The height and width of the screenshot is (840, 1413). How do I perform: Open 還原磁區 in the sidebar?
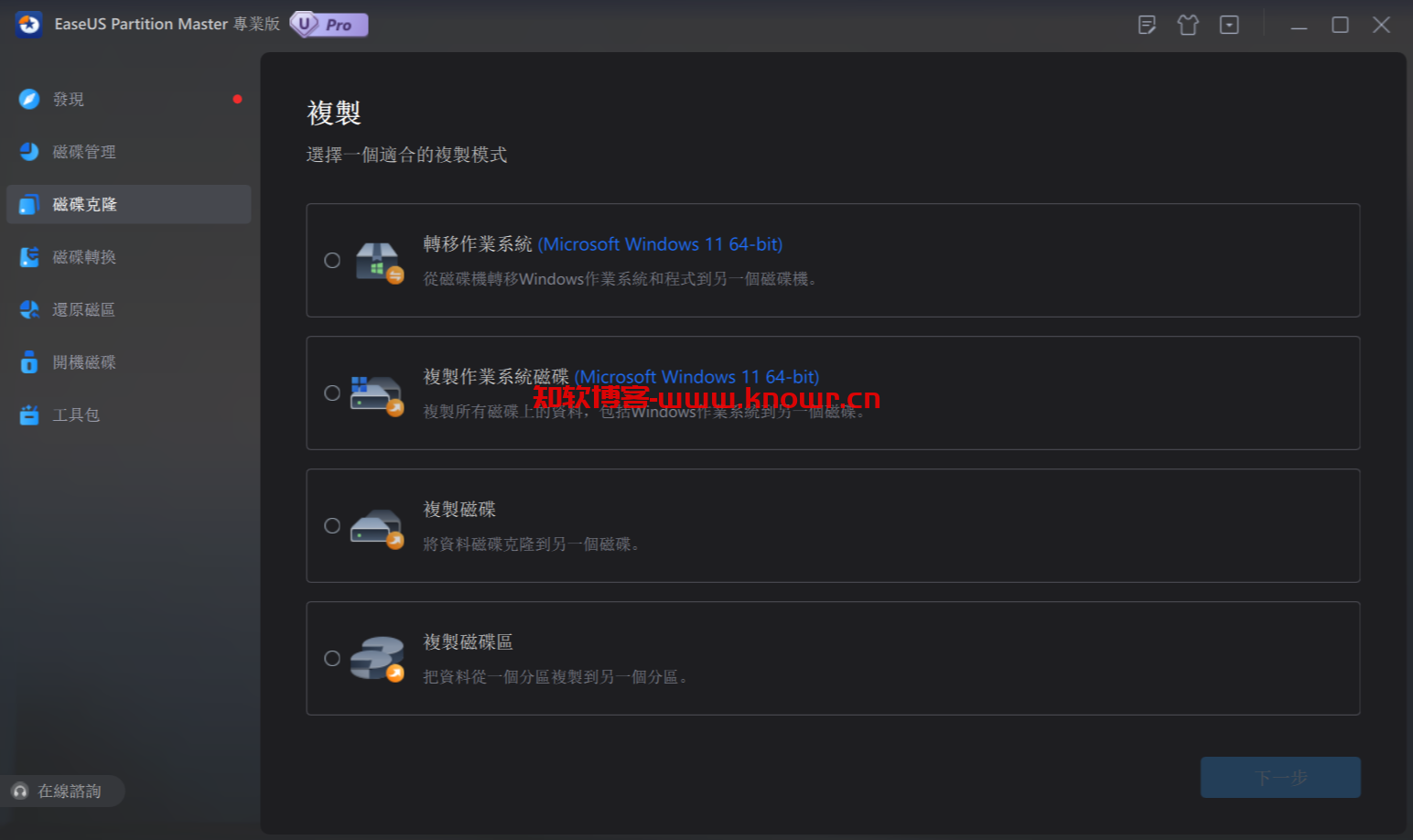[129, 309]
